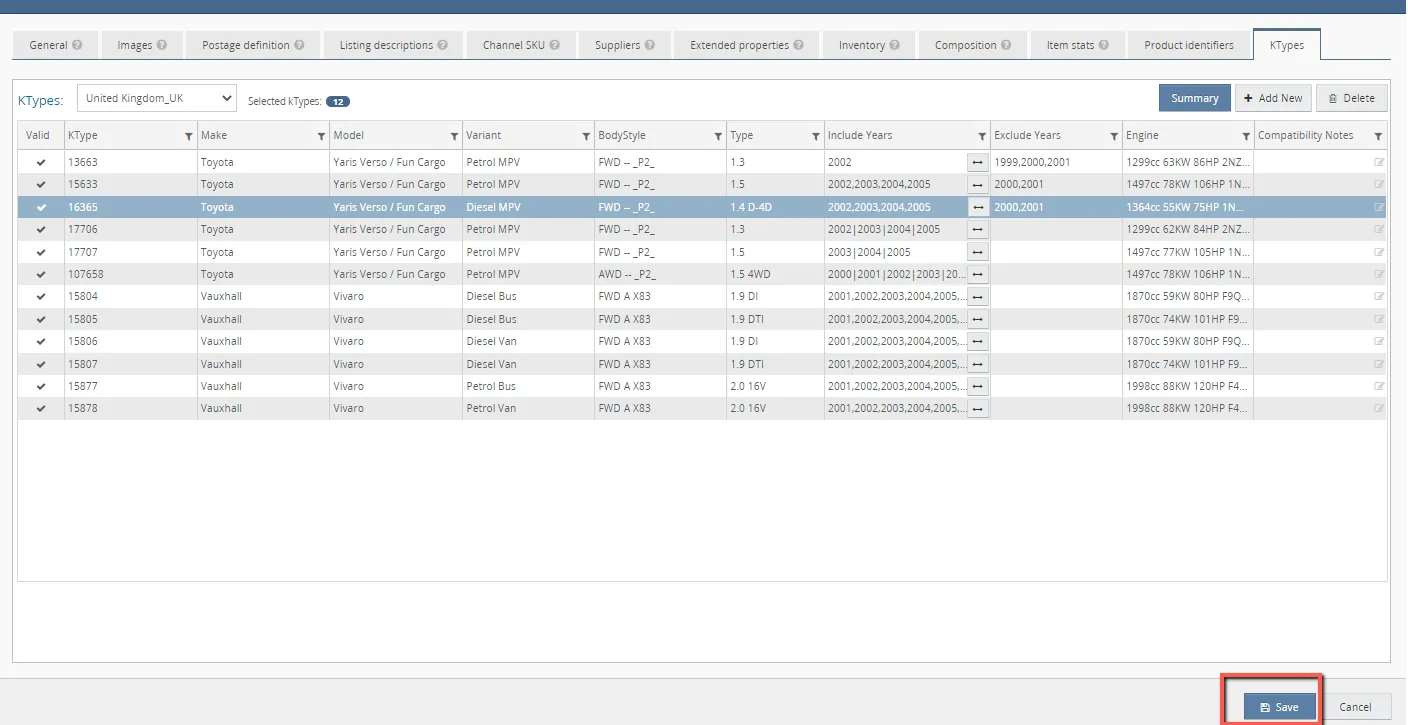This screenshot has width=1408, height=725.
Task: Open help icon next to General tab
Action: 78,45
